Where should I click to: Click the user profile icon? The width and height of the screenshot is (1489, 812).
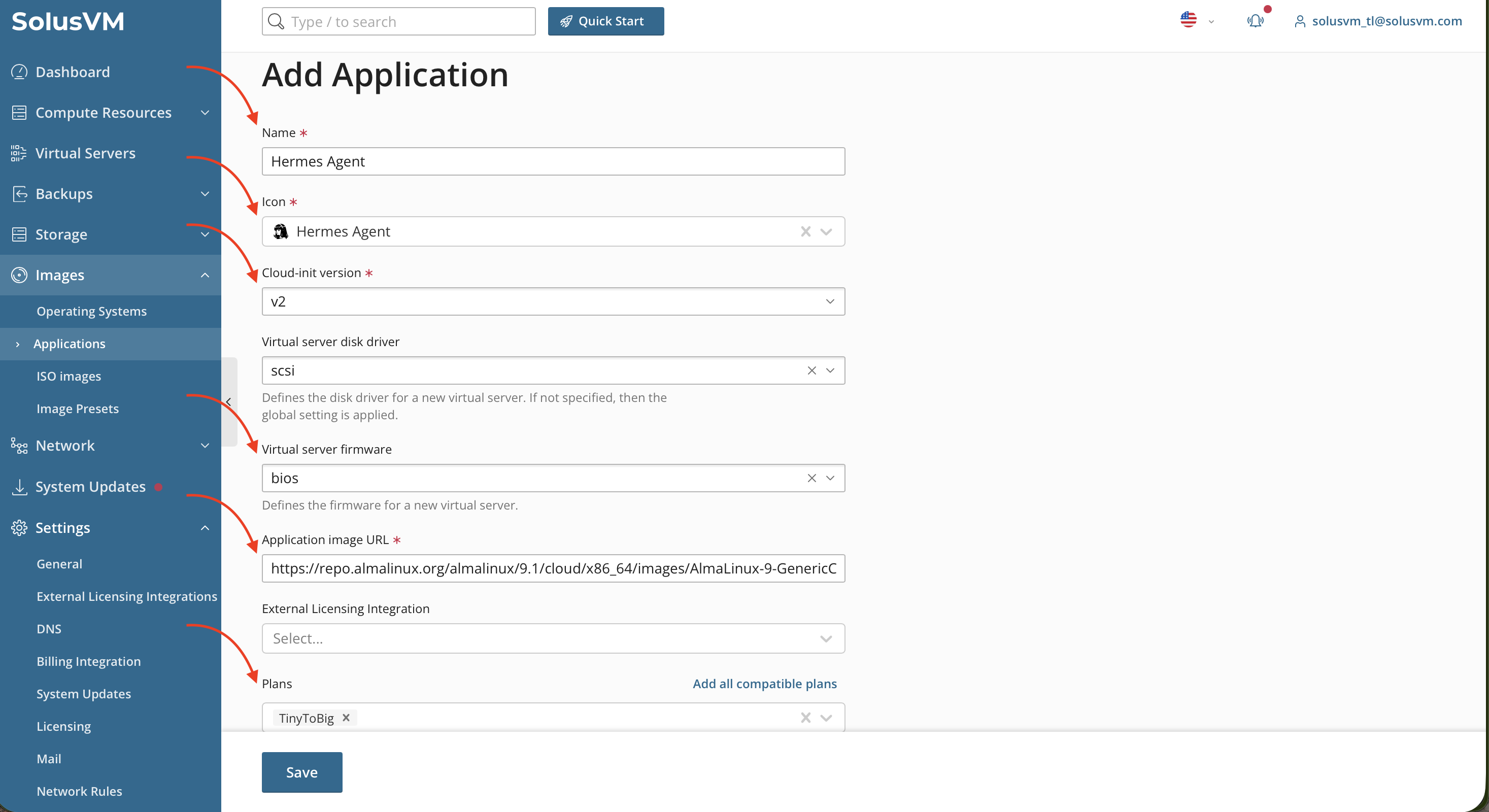(x=1300, y=21)
